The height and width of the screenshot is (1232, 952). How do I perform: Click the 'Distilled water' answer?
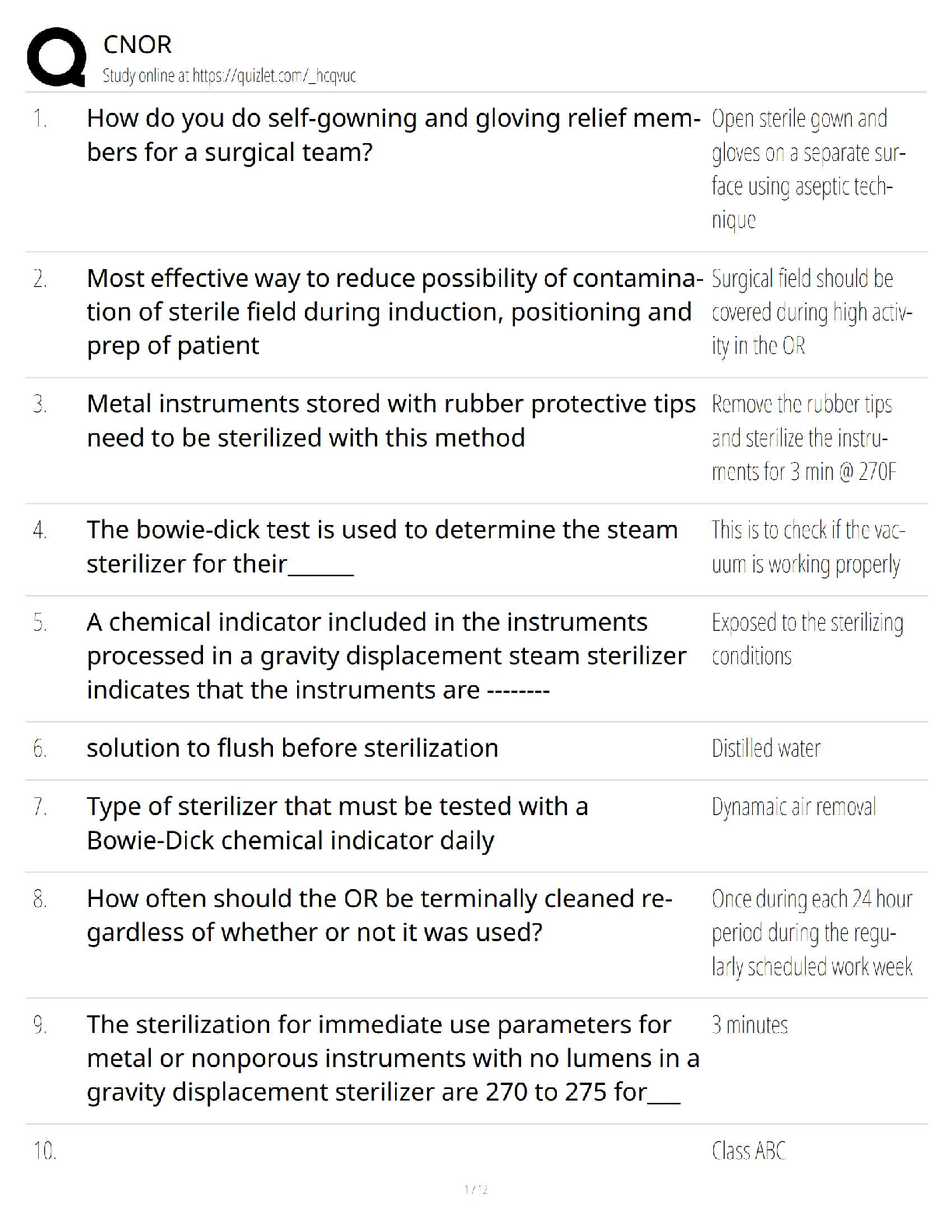(x=766, y=748)
